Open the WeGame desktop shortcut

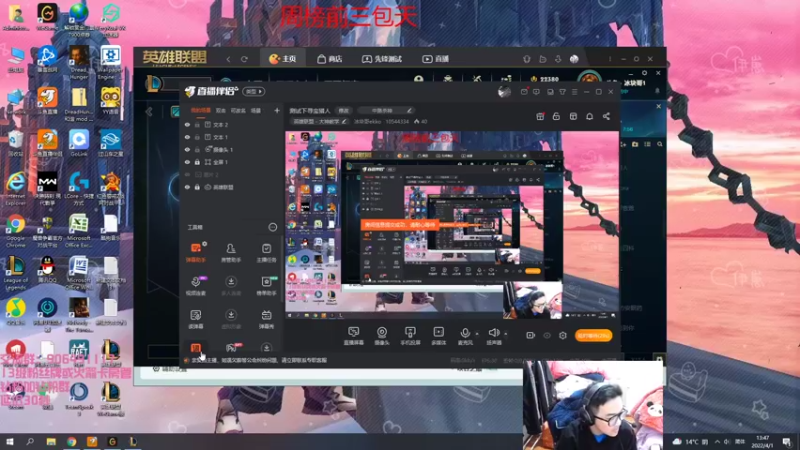47,16
